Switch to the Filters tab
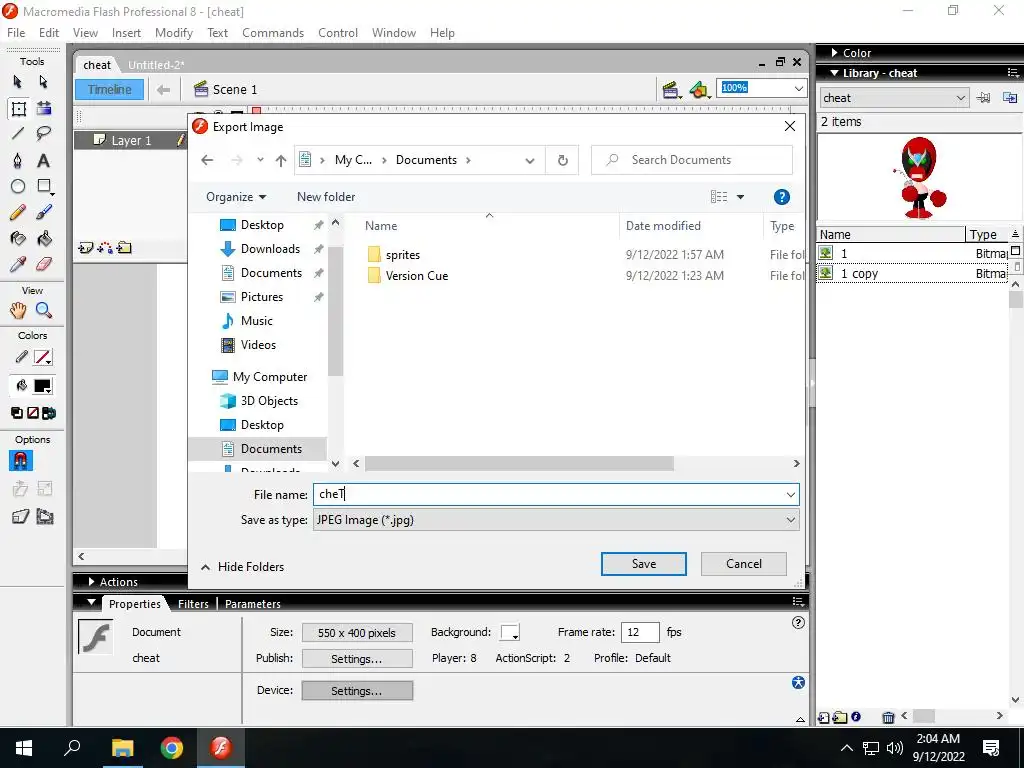The height and width of the screenshot is (768, 1024). pos(193,603)
